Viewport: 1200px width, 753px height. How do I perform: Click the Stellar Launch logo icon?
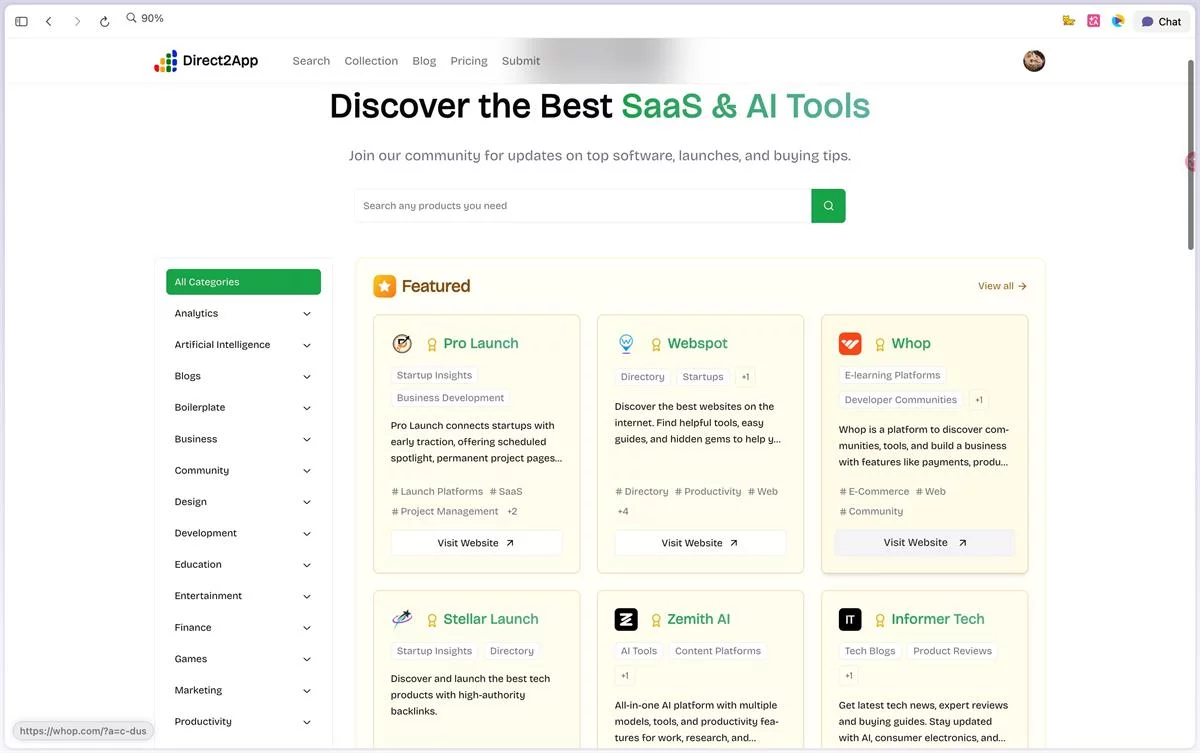(x=402, y=620)
